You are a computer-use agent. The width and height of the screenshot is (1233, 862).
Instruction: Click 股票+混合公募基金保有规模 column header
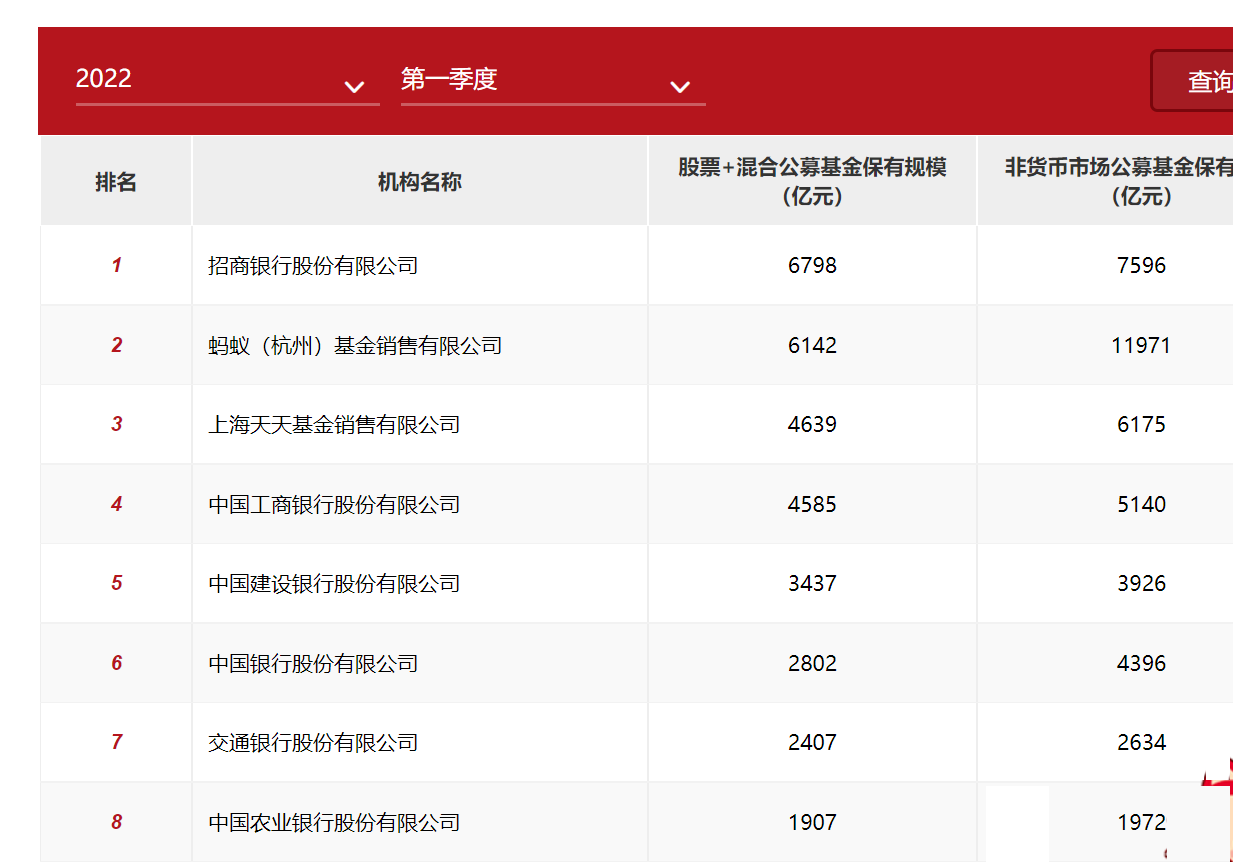click(812, 182)
